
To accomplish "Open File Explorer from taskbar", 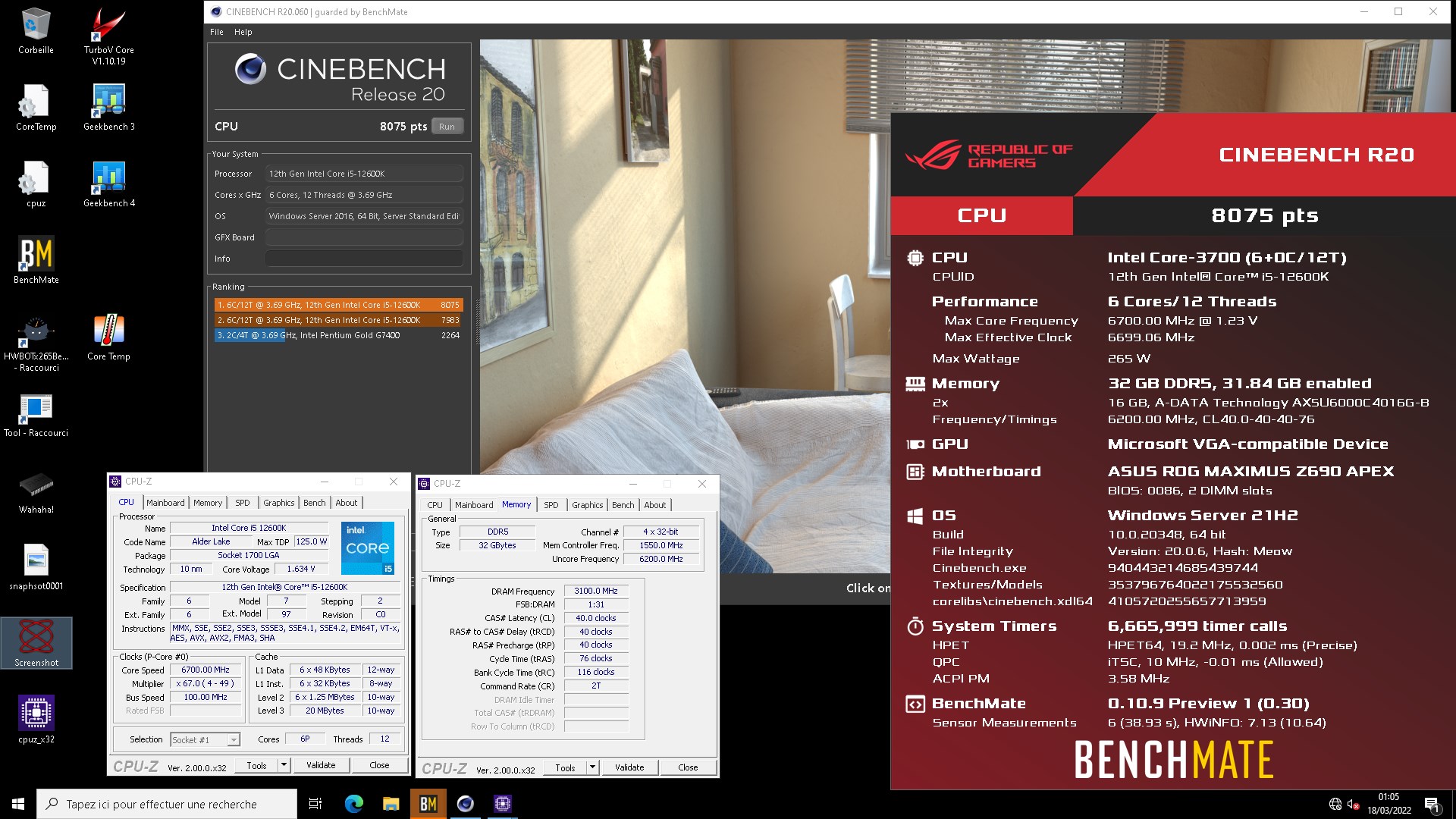I will (391, 804).
